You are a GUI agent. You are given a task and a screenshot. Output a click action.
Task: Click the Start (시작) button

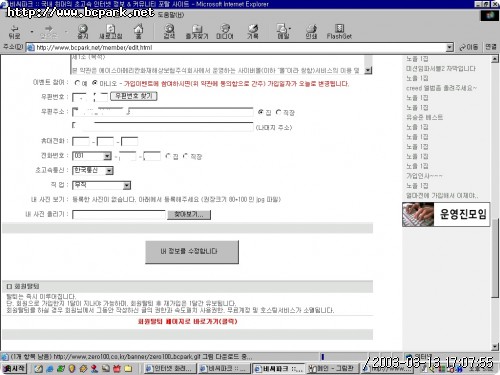pos(14,368)
